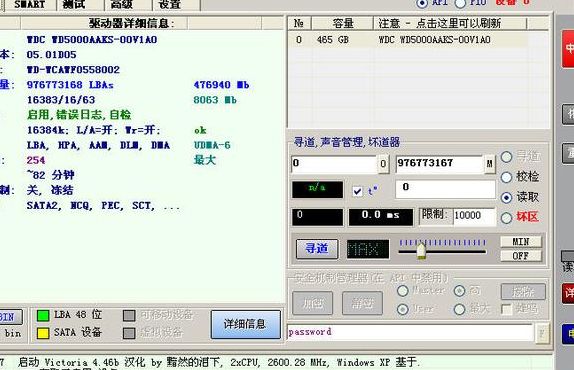Choose the 寻道 test mode radio
The width and height of the screenshot is (574, 370).
coord(506,157)
